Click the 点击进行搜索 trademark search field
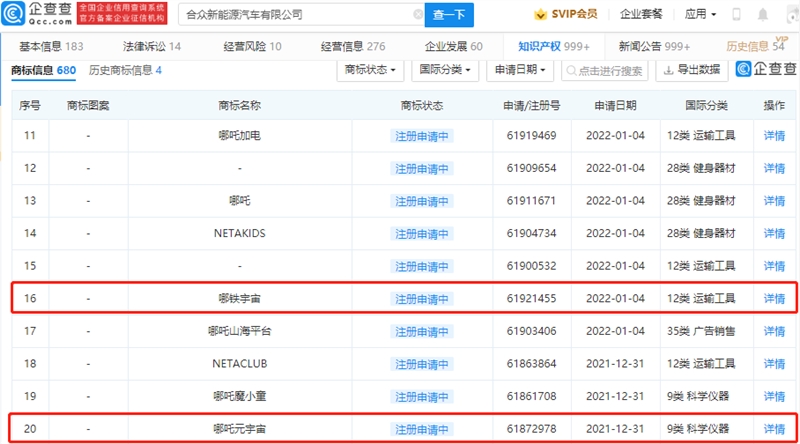Viewport: 800px width, 444px height. tap(605, 70)
